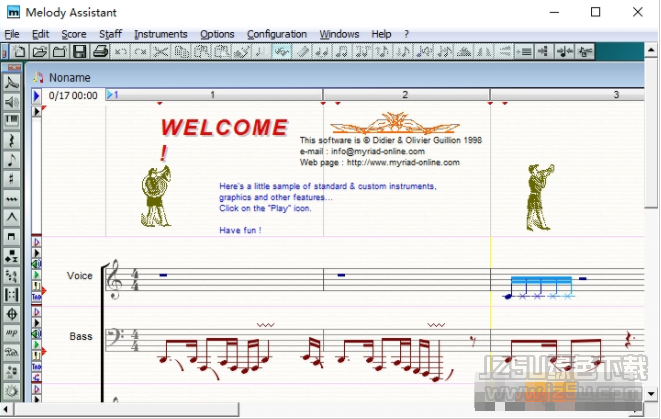This screenshot has width=661, height=419.
Task: Click the horizontal scrollbar left arrow
Action: 5,409
